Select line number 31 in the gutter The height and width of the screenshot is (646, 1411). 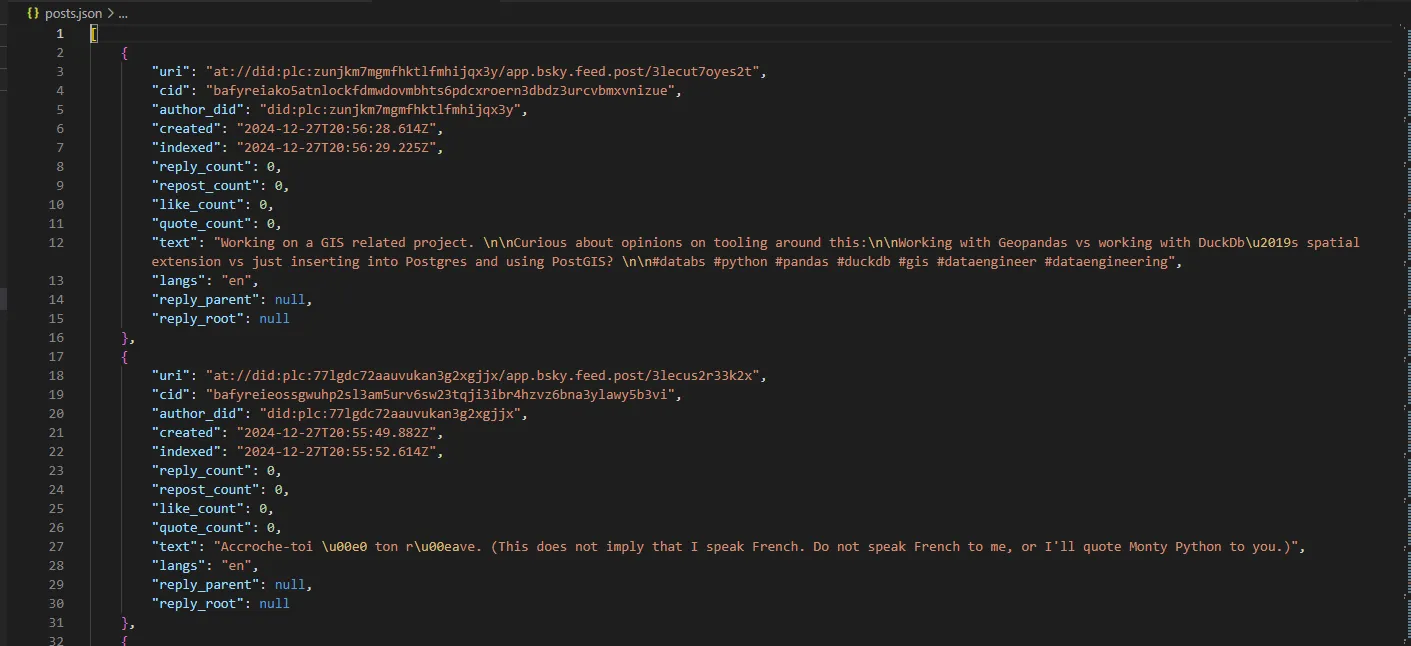coord(55,622)
